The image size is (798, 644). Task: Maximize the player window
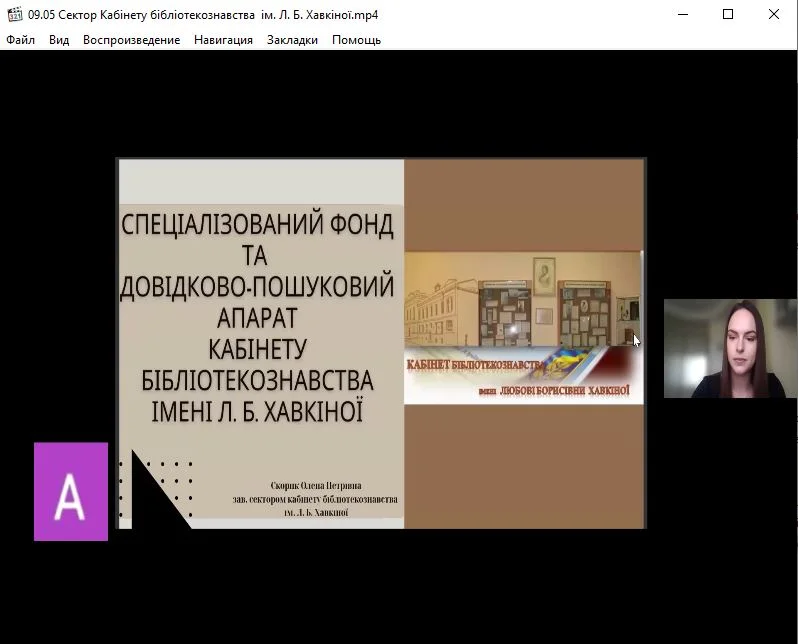(728, 15)
